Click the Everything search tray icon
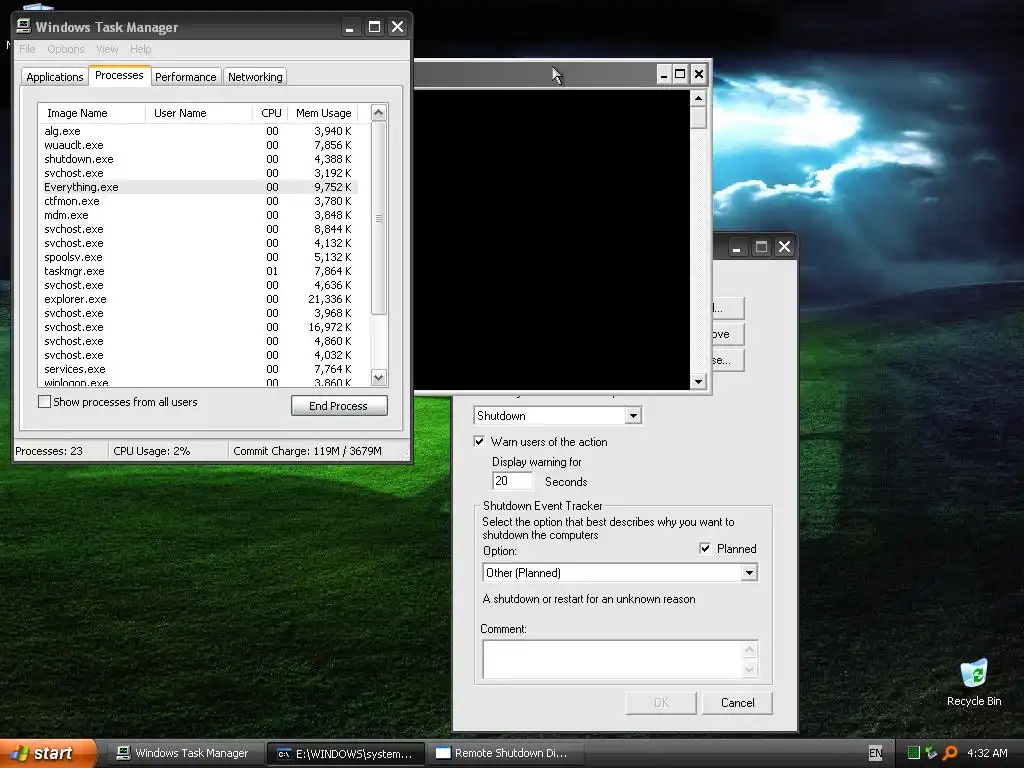 pyautogui.click(x=950, y=753)
